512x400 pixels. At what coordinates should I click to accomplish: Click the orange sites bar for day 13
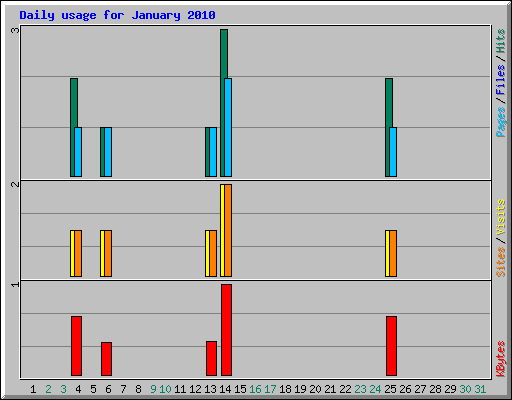pyautogui.click(x=213, y=253)
